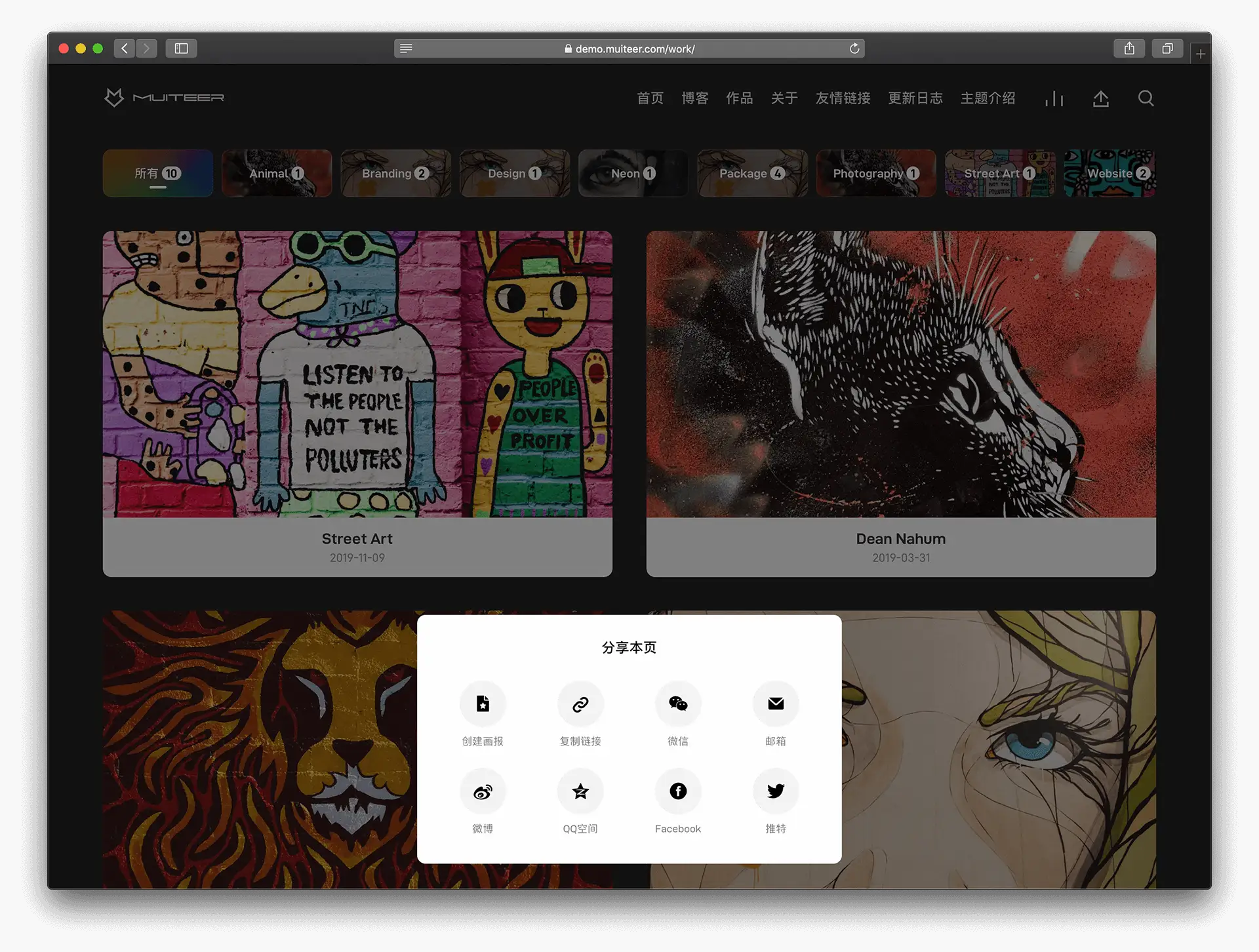Screen dimensions: 1259x952
Task: Click the Street Art card title
Action: 357,539
